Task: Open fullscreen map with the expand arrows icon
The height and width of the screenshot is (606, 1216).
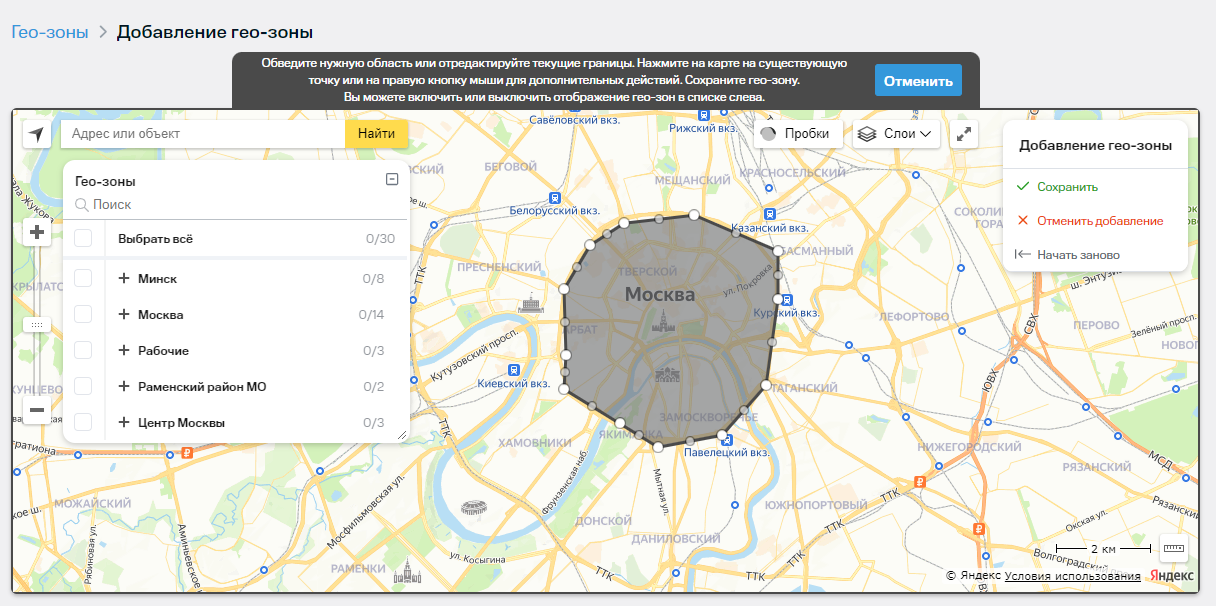Action: pos(964,134)
